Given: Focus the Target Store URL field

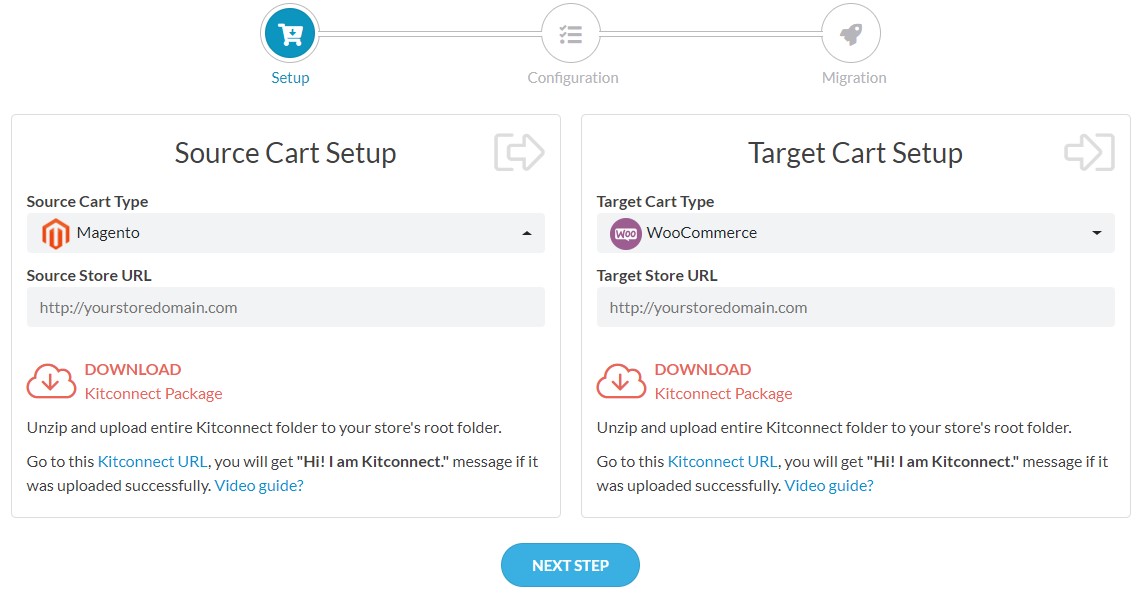Looking at the screenshot, I should click(855, 307).
